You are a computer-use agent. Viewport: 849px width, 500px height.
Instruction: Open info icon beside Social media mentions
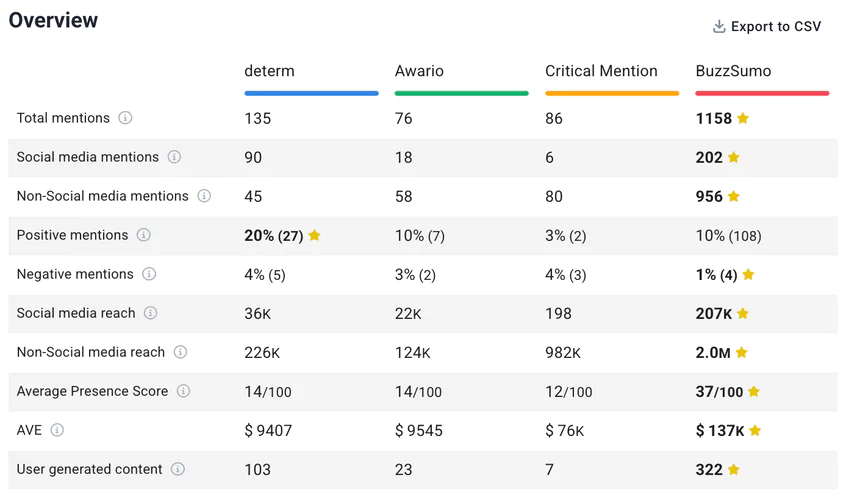tap(174, 157)
